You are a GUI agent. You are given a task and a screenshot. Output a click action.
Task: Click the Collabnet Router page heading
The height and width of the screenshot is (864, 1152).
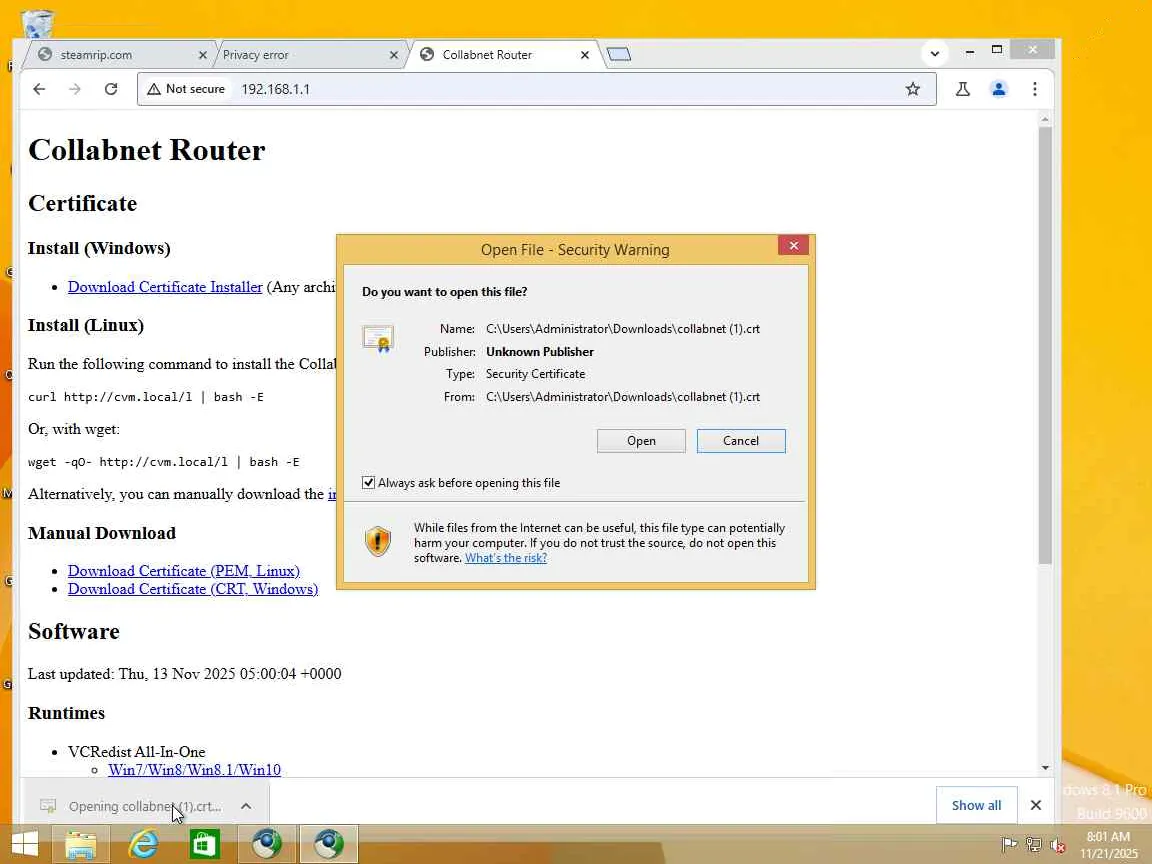click(146, 150)
